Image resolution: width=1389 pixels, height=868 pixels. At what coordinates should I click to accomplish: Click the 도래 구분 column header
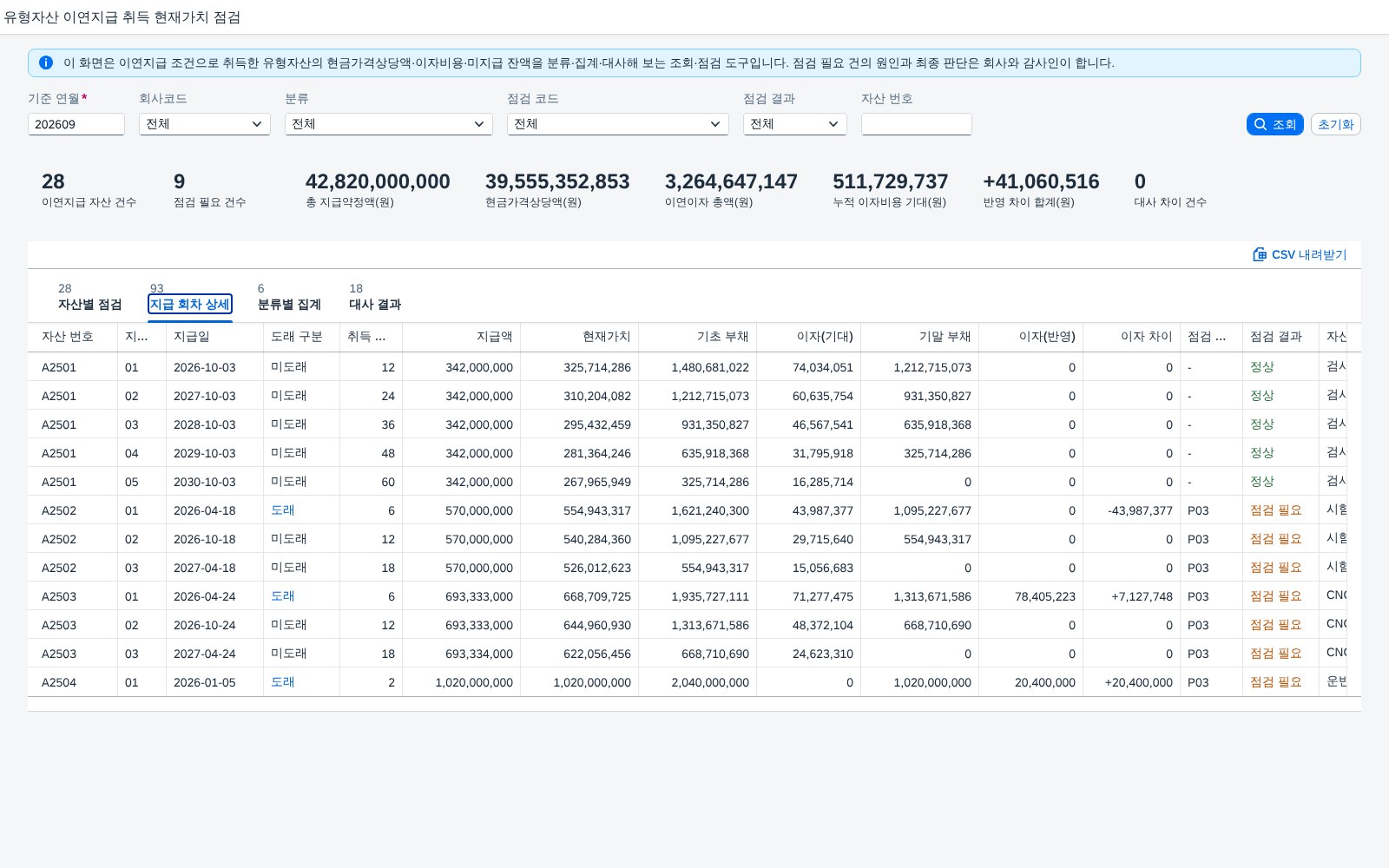coord(301,337)
